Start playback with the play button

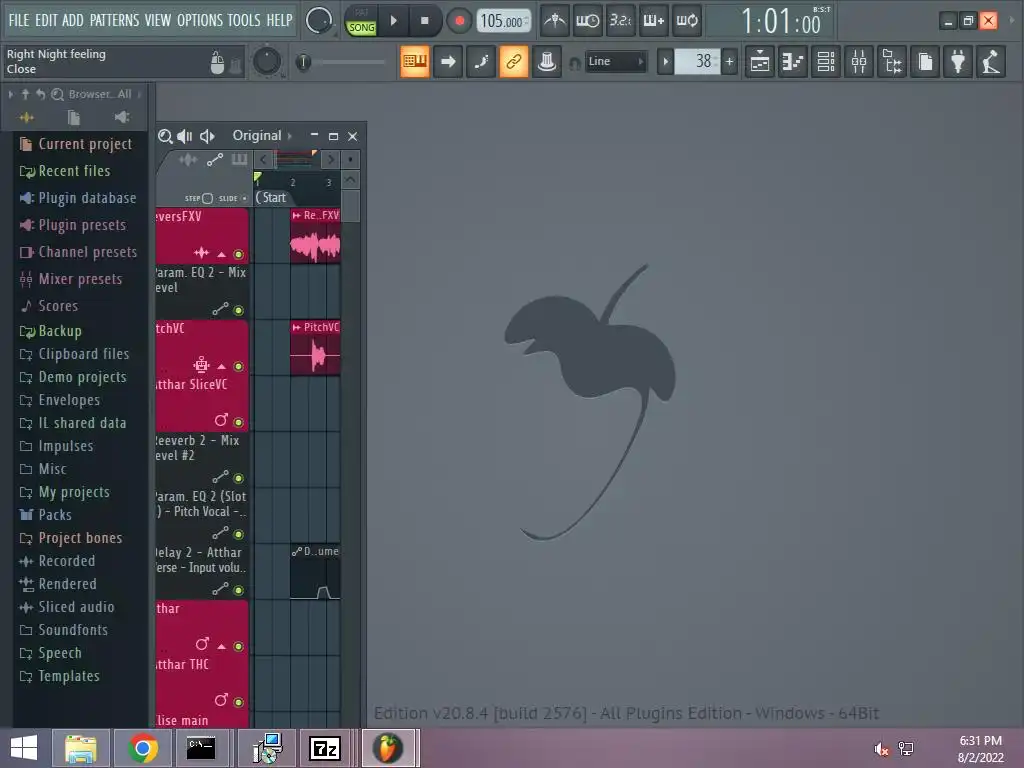pyautogui.click(x=393, y=21)
